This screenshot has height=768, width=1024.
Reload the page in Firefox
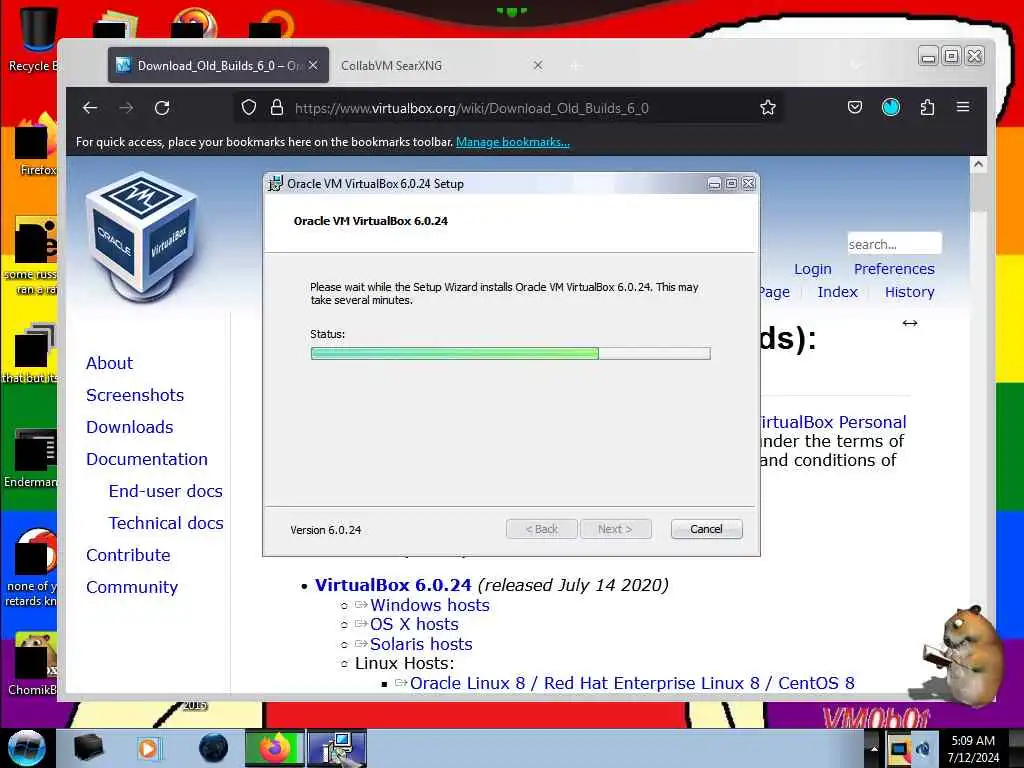pos(162,108)
